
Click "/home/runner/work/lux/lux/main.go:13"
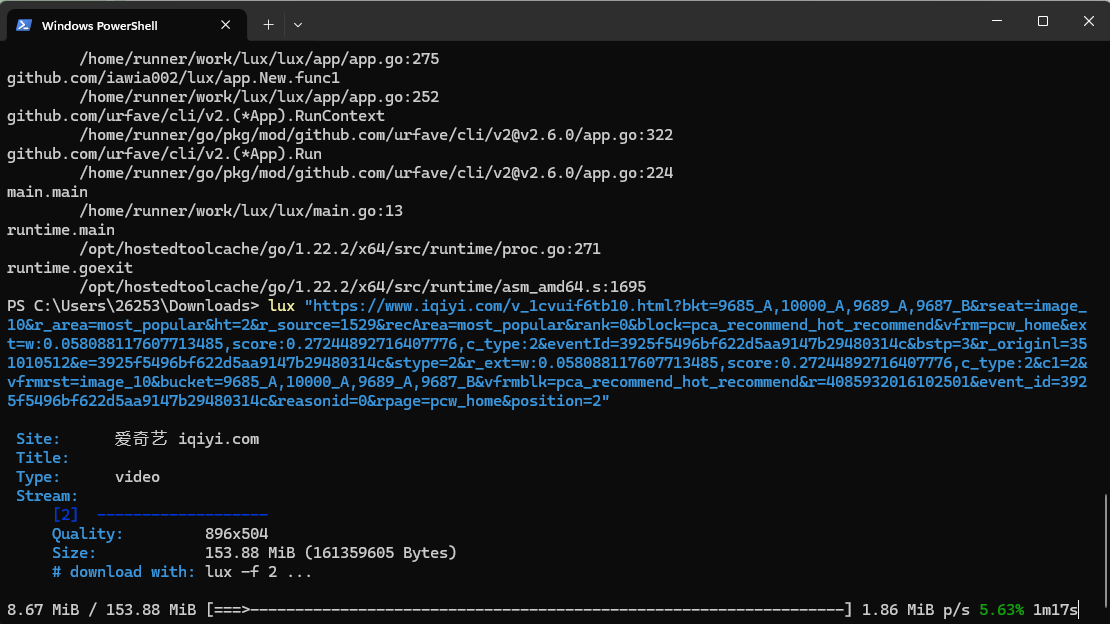(x=241, y=211)
